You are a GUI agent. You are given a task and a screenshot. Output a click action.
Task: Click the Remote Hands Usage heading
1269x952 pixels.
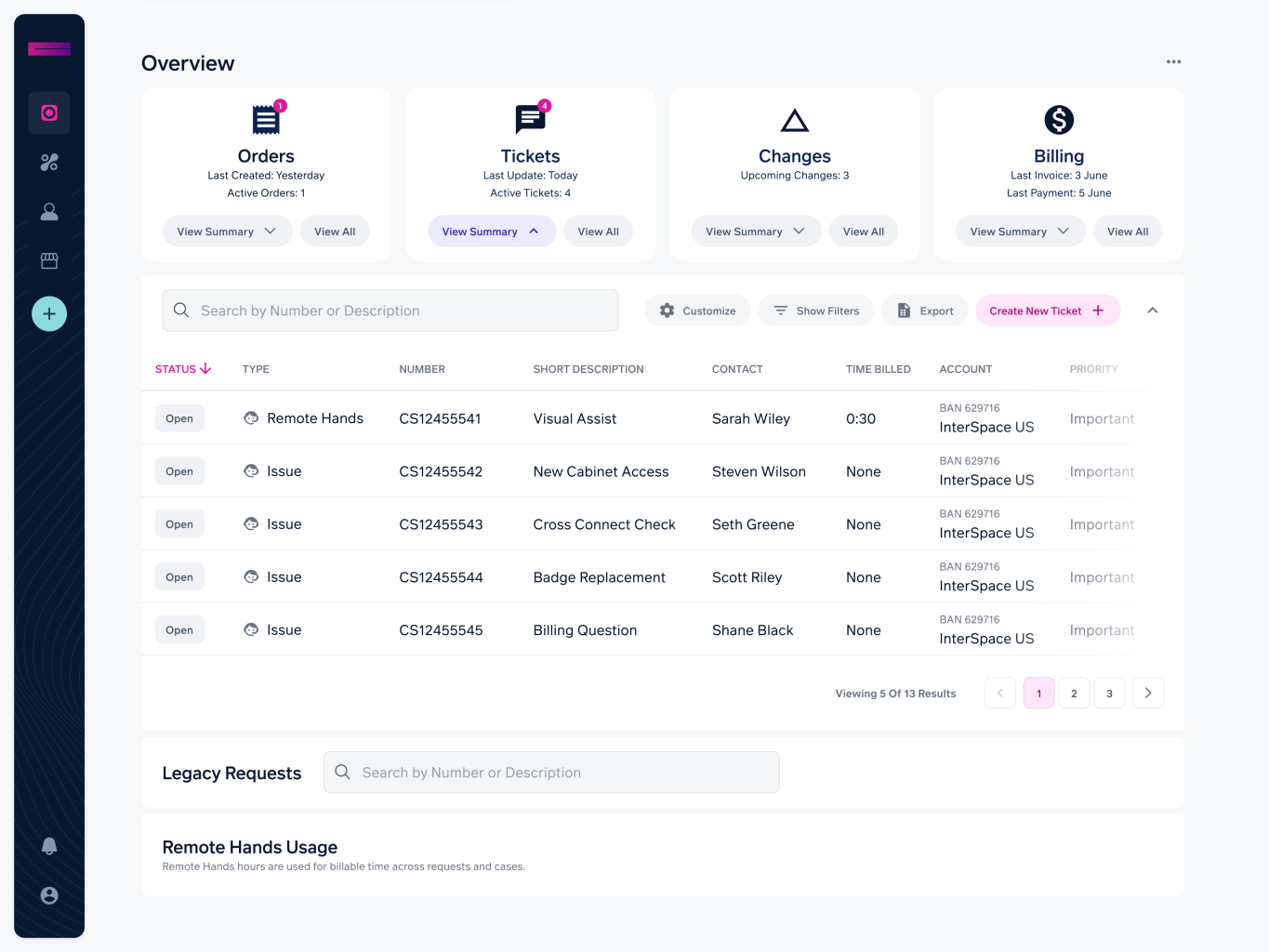[250, 847]
